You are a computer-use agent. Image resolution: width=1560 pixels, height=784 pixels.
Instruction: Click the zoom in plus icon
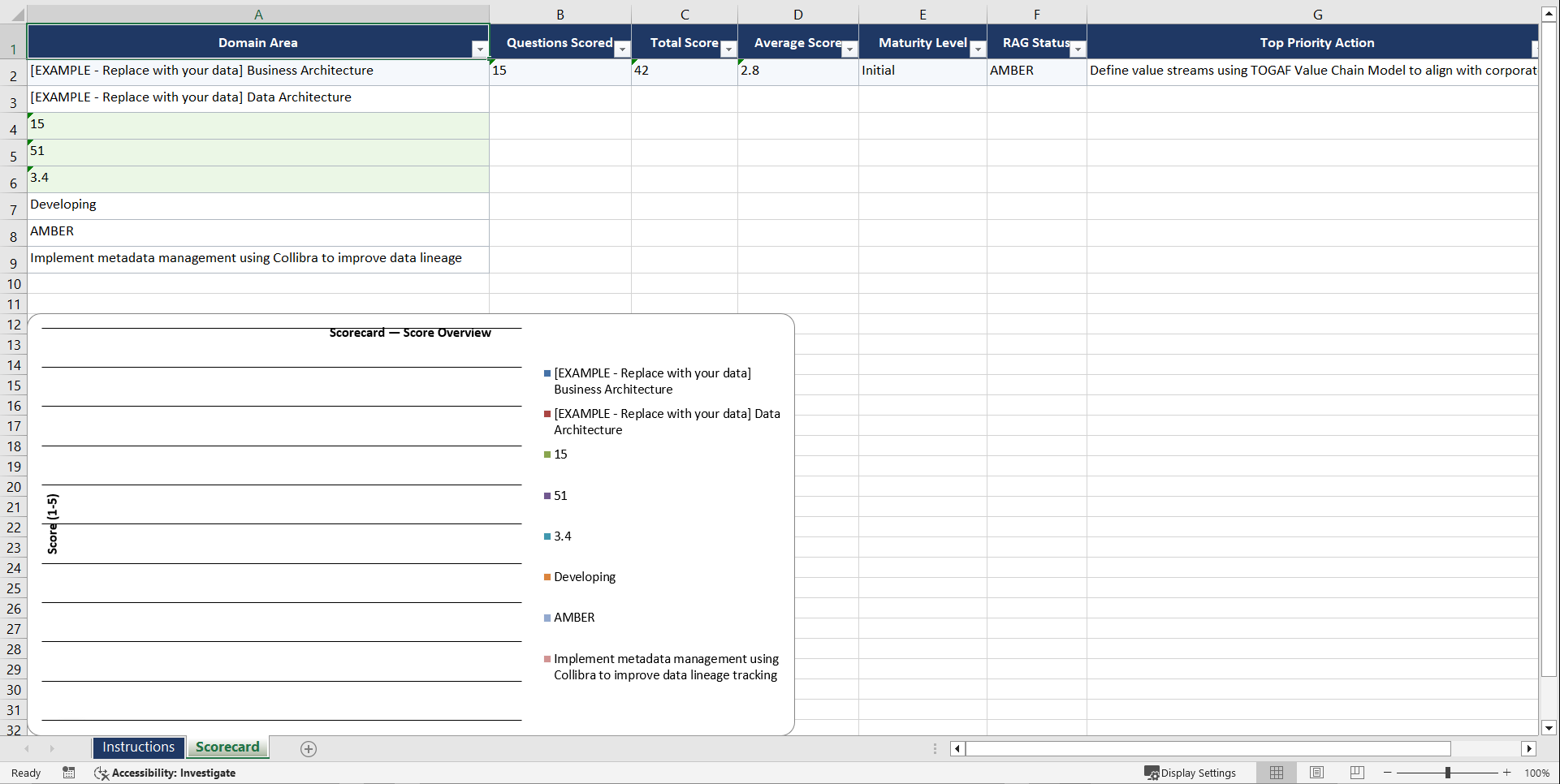click(1506, 773)
